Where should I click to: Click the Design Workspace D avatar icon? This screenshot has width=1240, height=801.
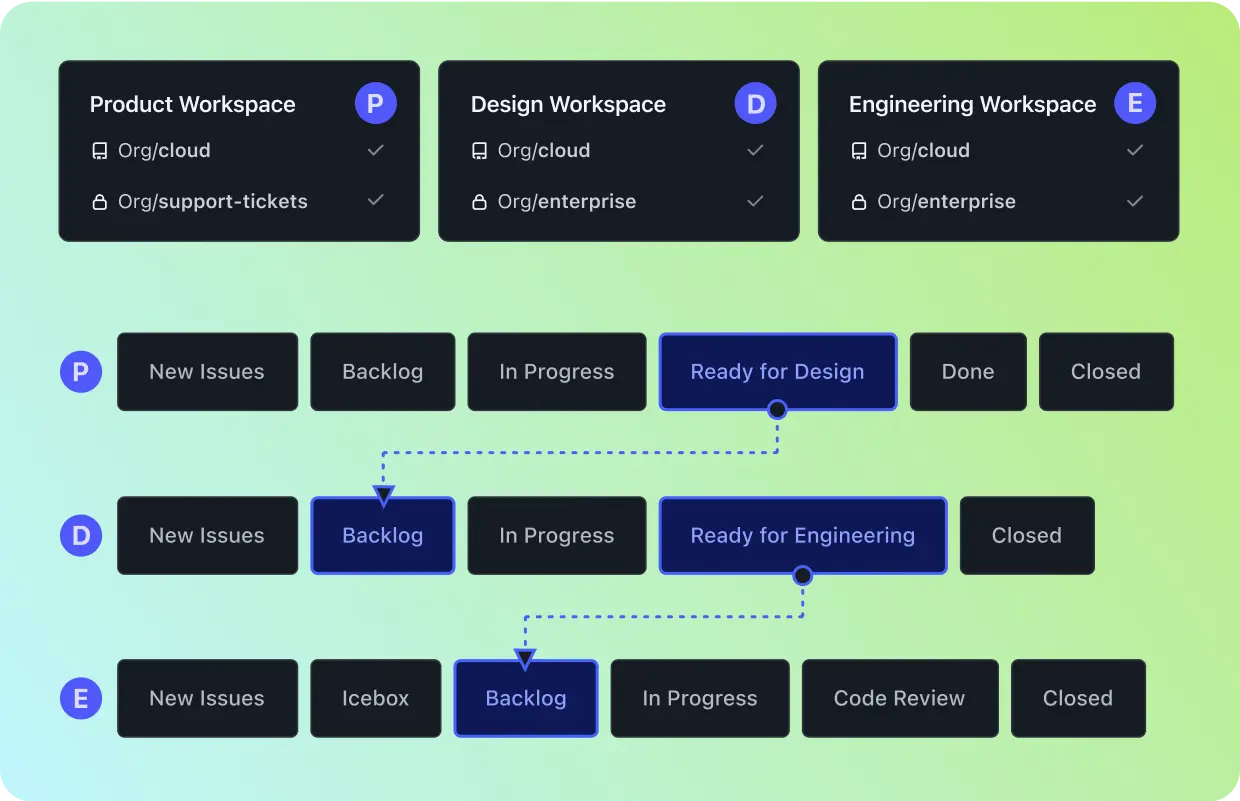(x=755, y=102)
